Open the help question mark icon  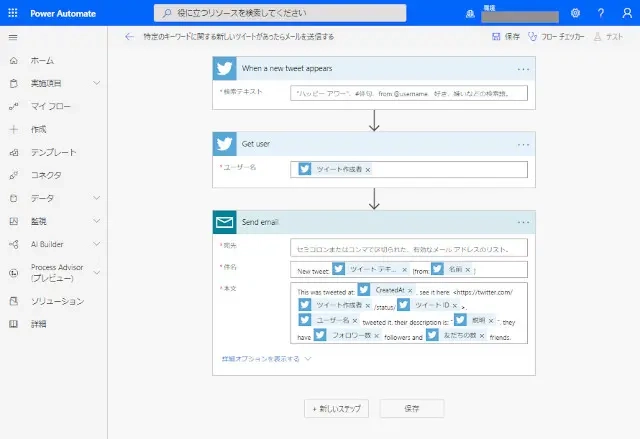tap(601, 13)
